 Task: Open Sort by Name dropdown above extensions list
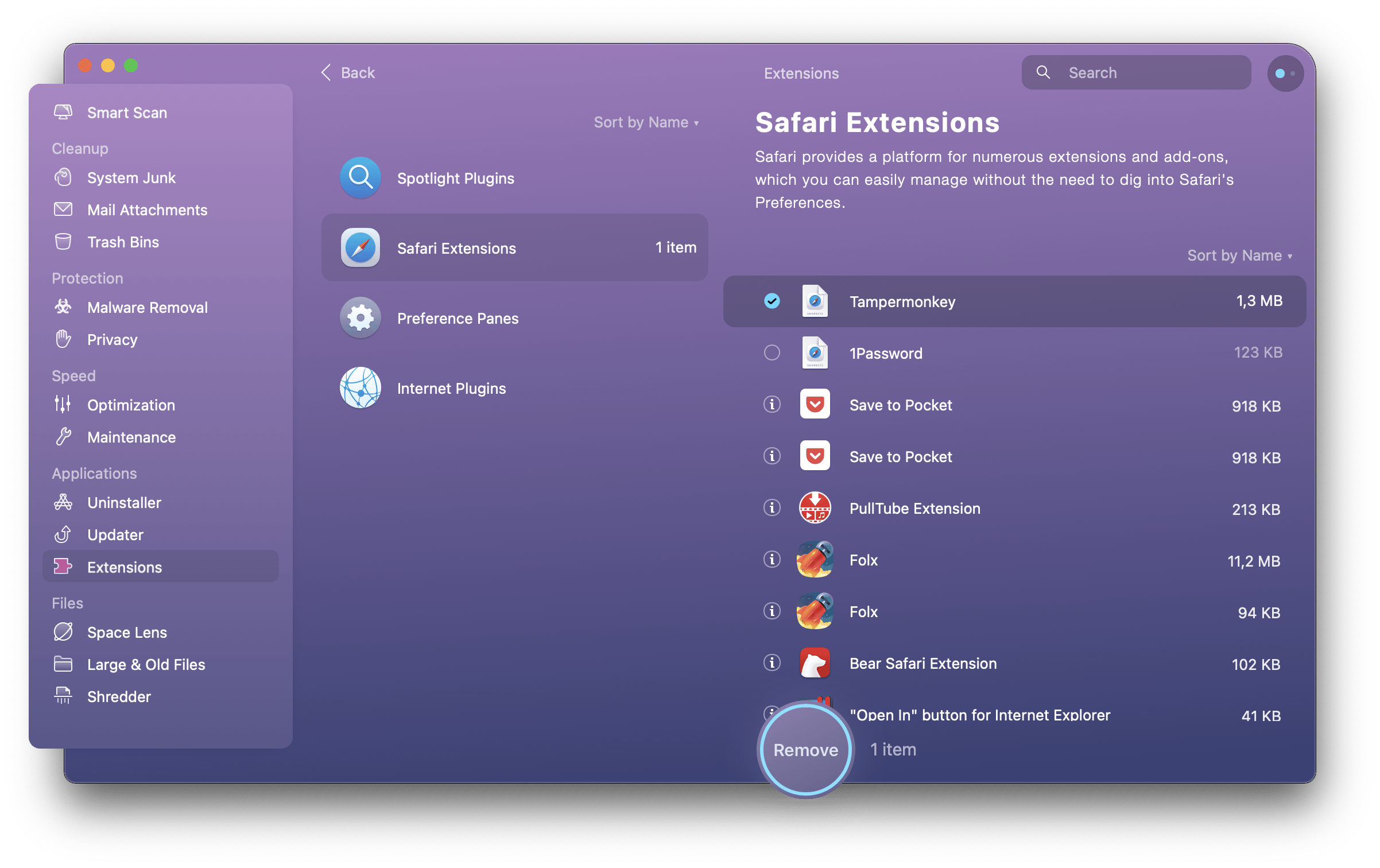(1240, 255)
